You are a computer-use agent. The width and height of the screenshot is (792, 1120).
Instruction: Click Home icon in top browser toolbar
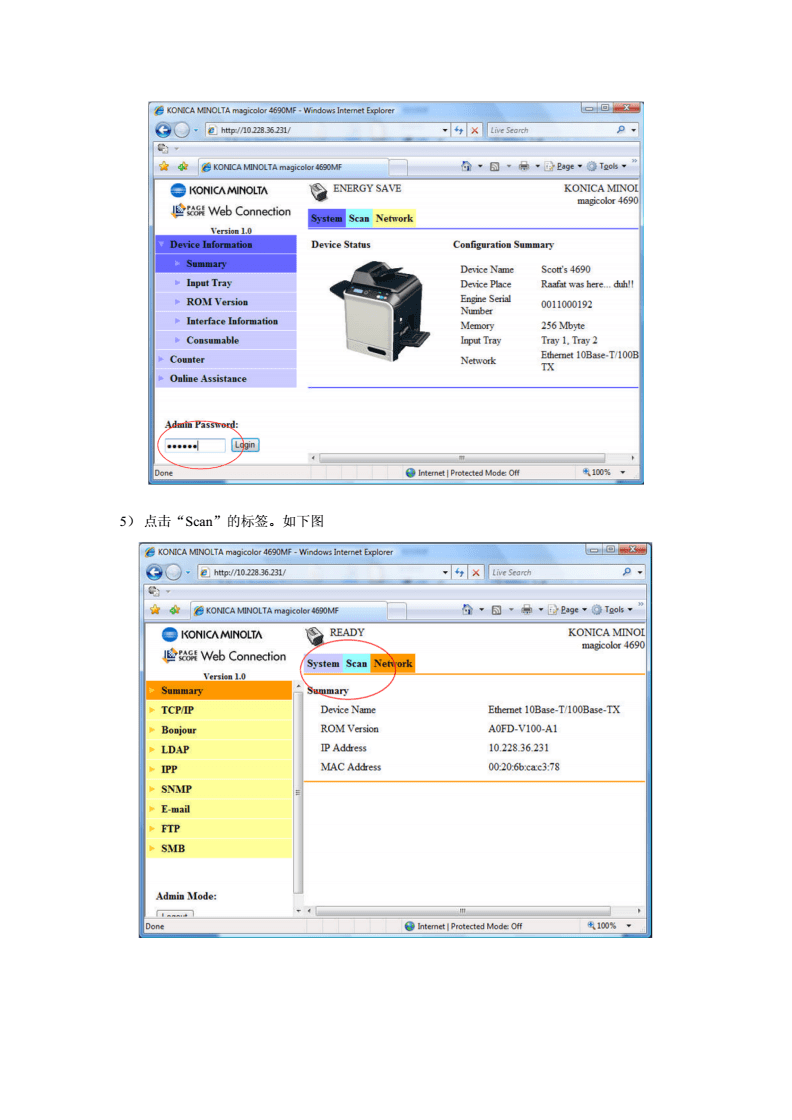tap(466, 166)
